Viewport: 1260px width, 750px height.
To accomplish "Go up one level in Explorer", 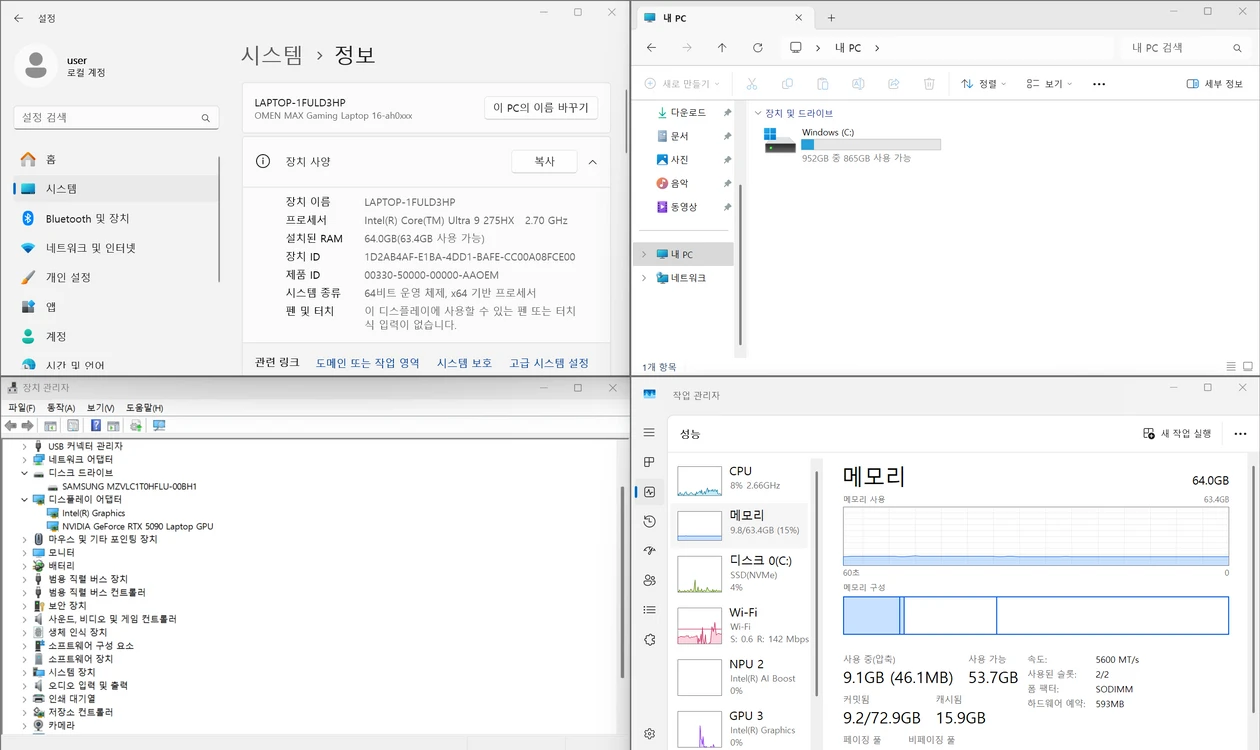I will 722,48.
